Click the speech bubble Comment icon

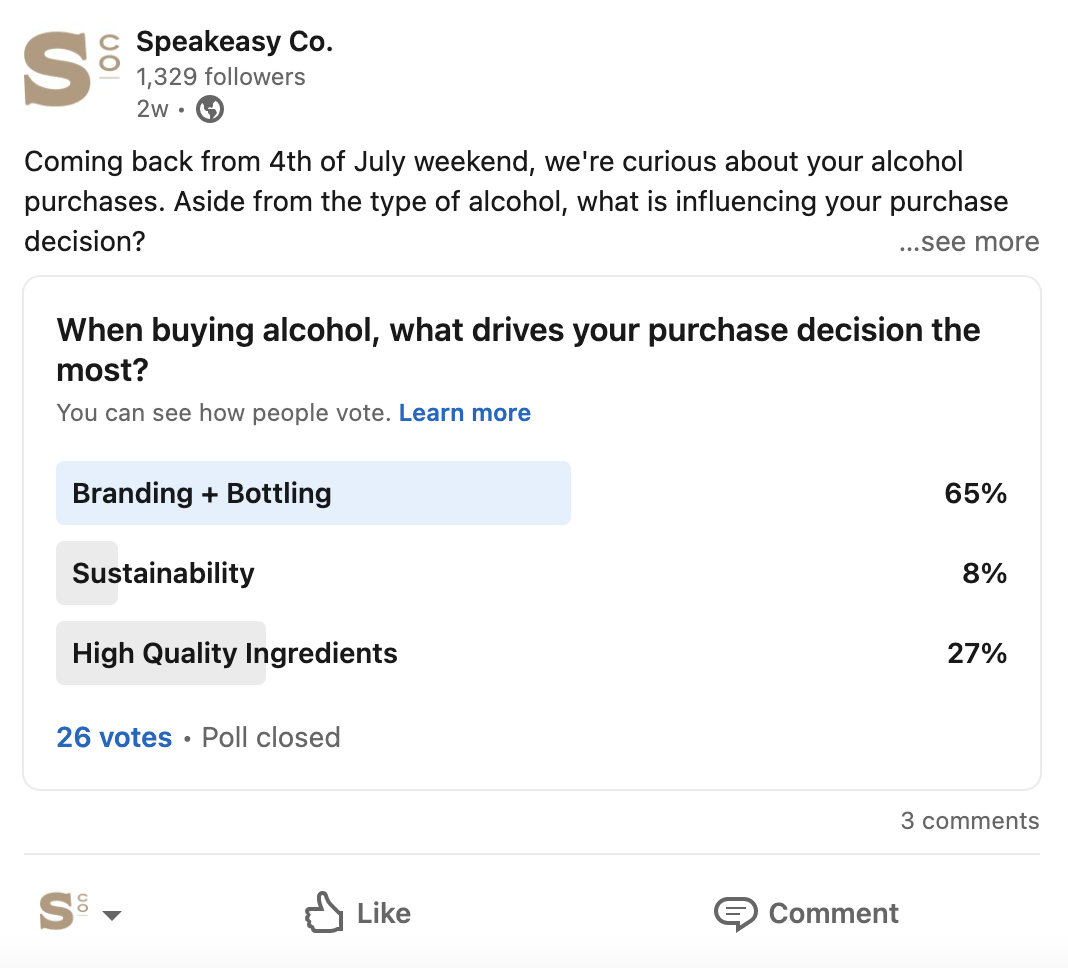pos(735,913)
